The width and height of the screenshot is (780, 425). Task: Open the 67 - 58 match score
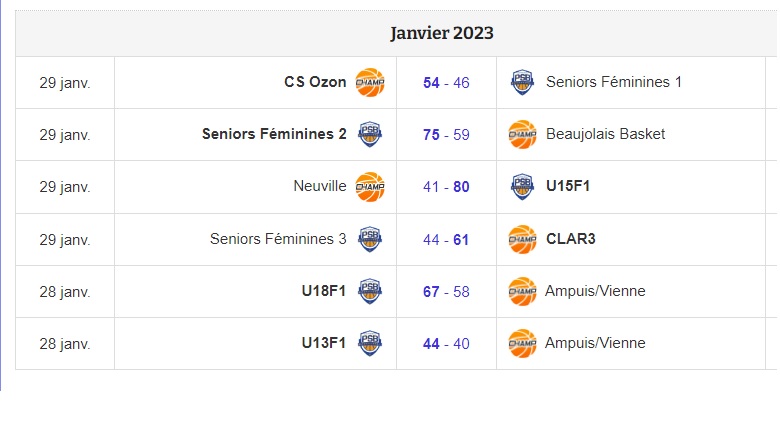coord(446,292)
